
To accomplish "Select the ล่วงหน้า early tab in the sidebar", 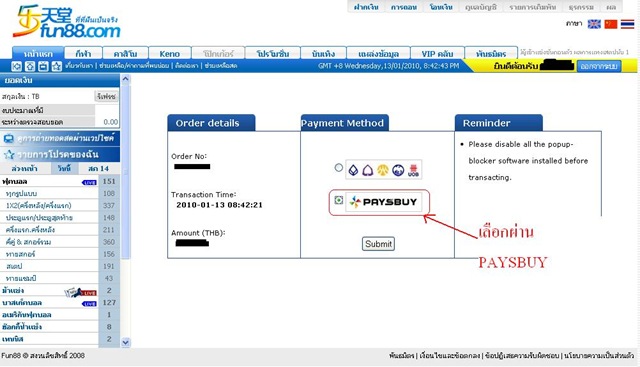I will [25, 168].
